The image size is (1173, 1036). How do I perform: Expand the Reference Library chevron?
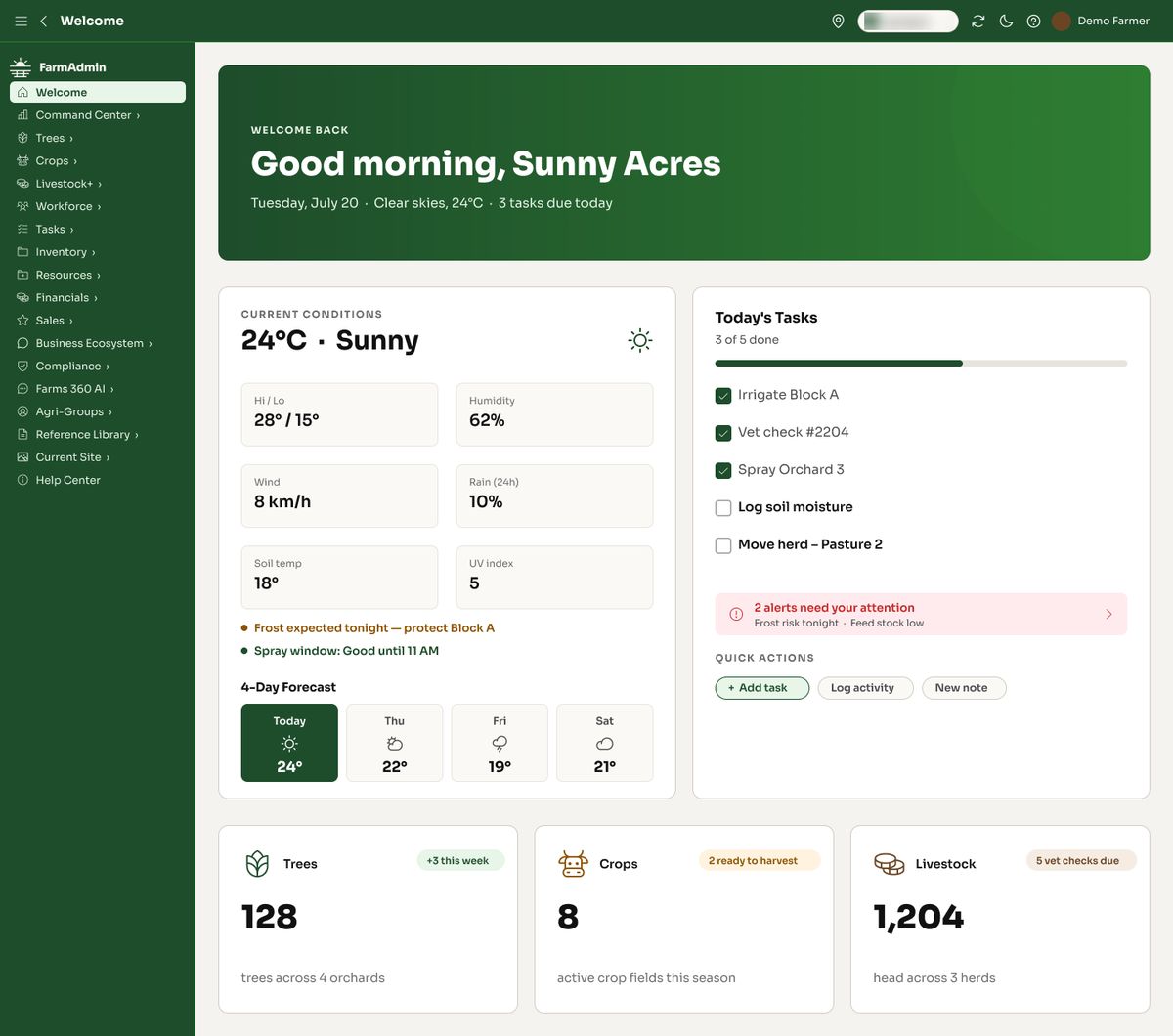click(137, 435)
